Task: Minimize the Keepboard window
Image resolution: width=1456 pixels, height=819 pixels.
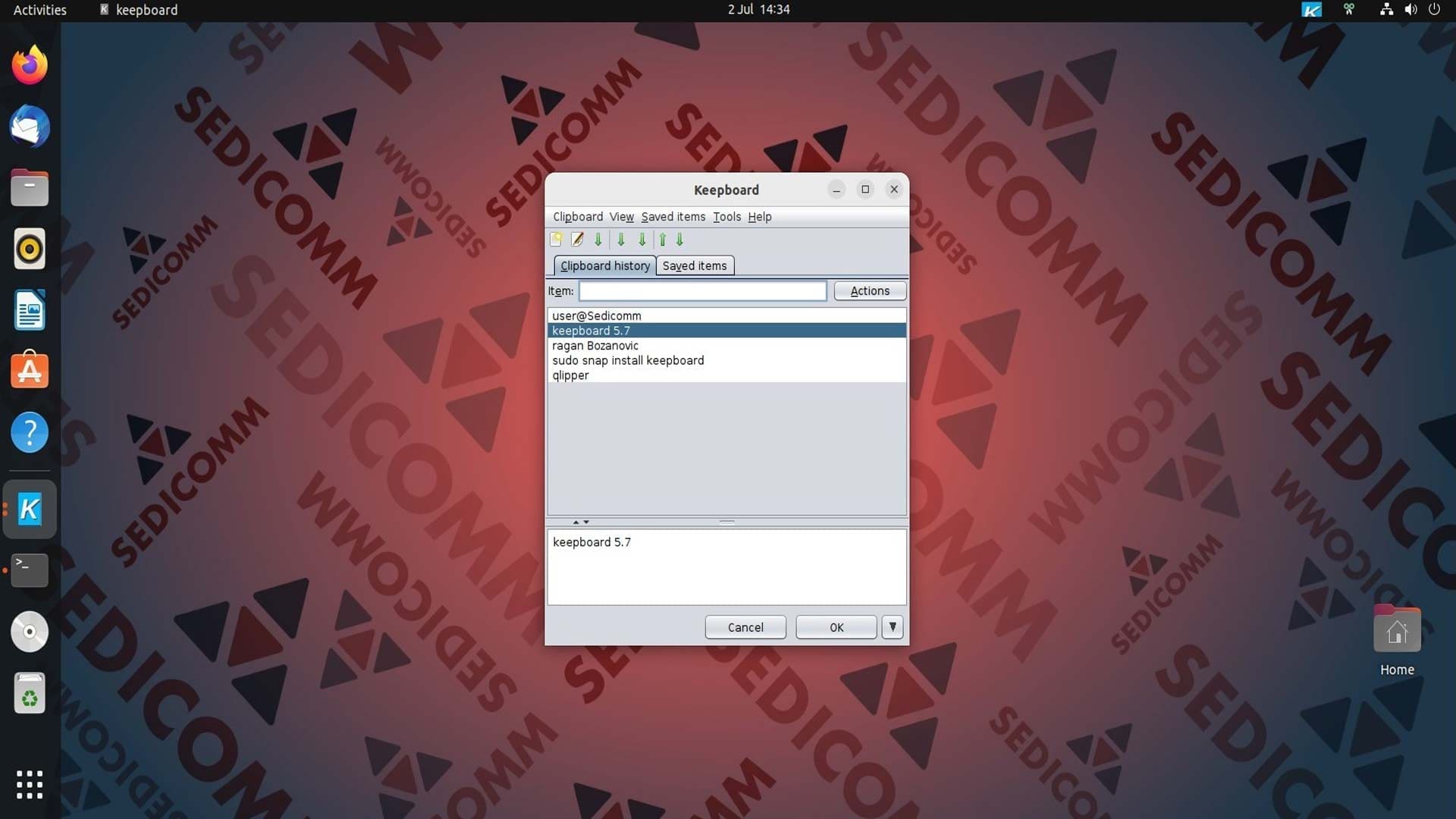Action: [x=836, y=190]
